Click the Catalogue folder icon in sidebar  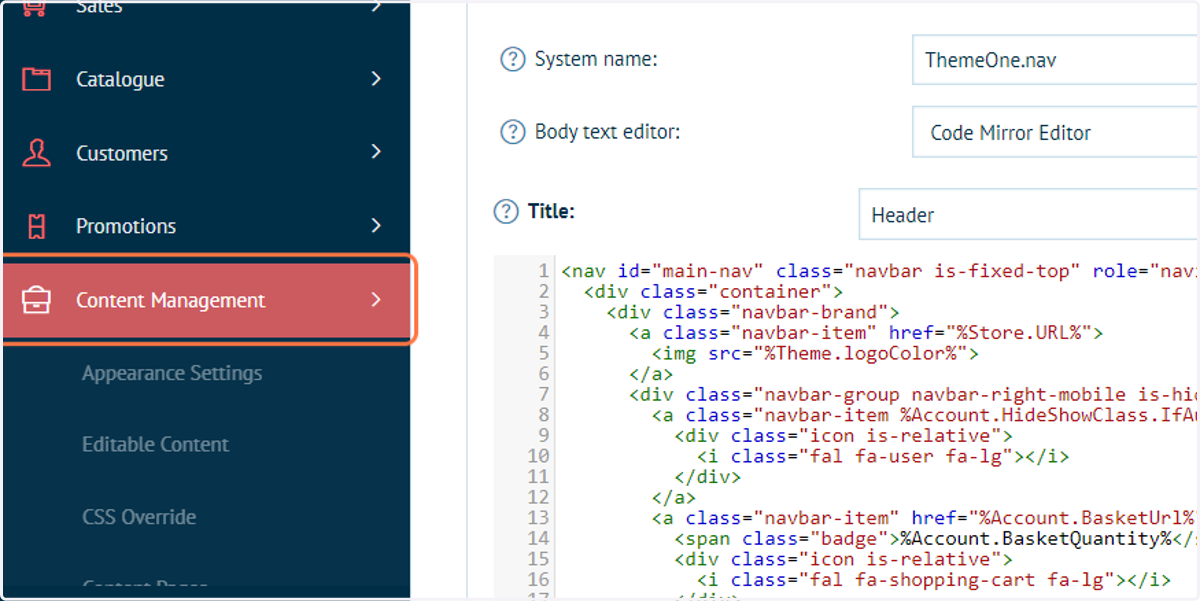tap(37, 80)
